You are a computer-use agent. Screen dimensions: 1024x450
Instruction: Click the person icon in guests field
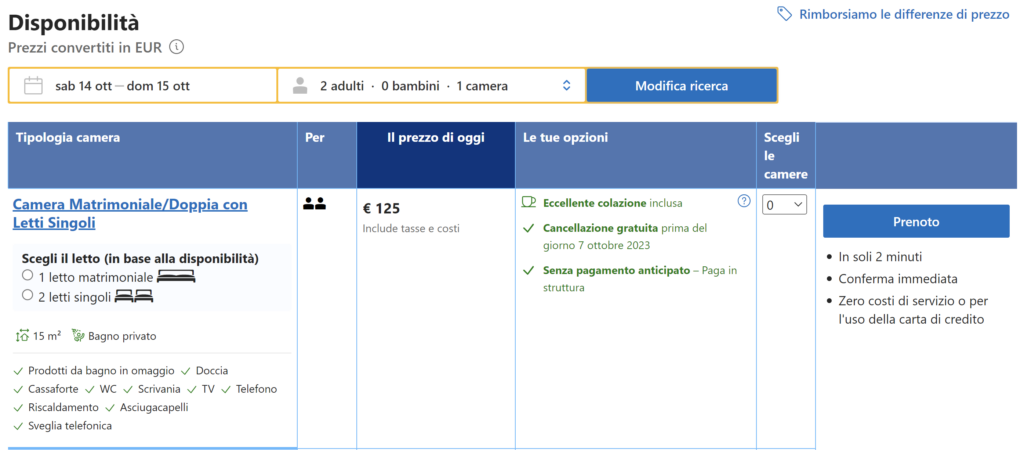click(x=300, y=86)
